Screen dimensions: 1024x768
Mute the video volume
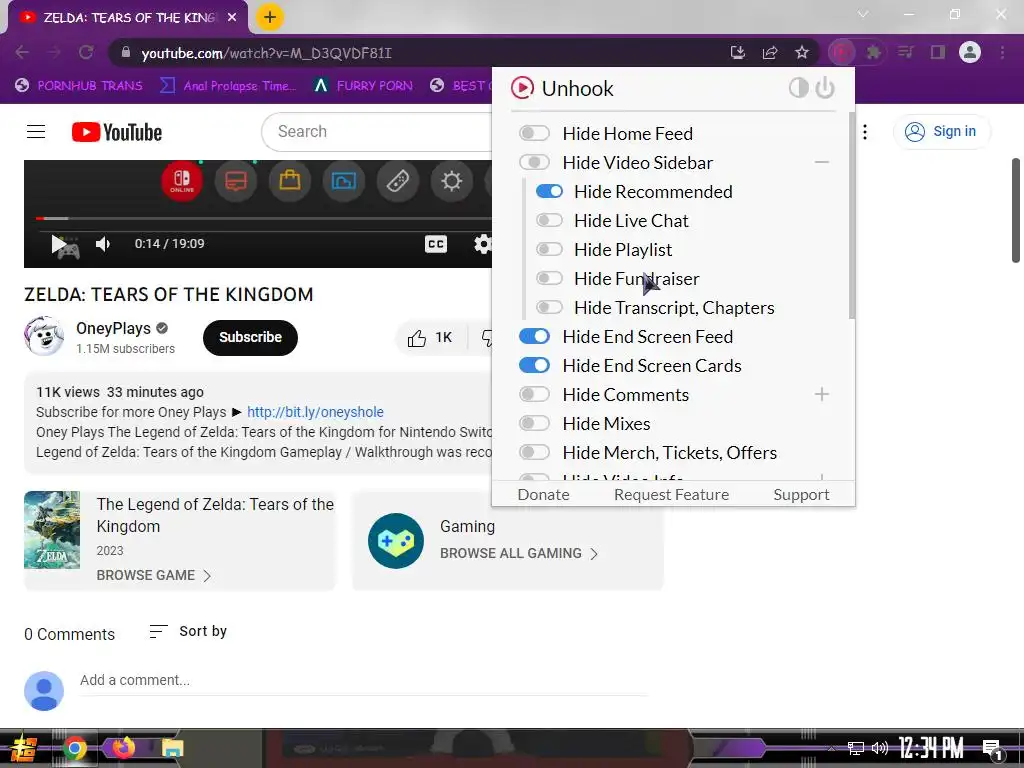click(103, 244)
